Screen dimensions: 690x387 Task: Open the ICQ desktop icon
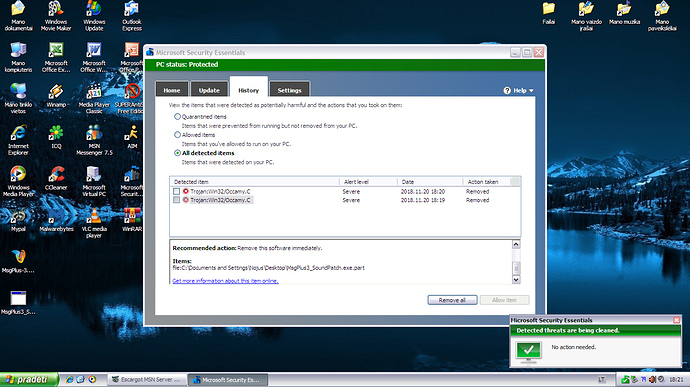[56, 137]
